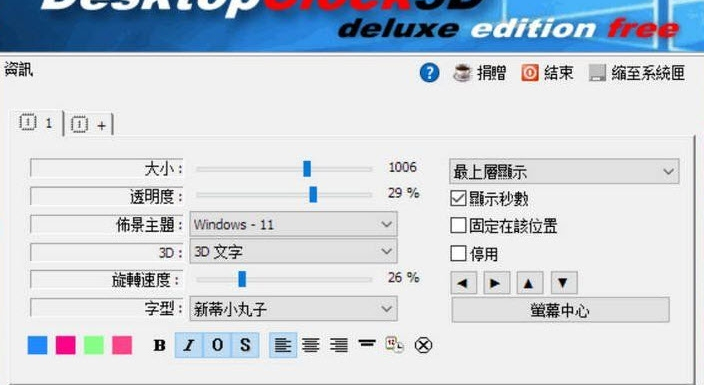Check the 固定在該位置 option
704x385 pixels.
click(x=458, y=226)
